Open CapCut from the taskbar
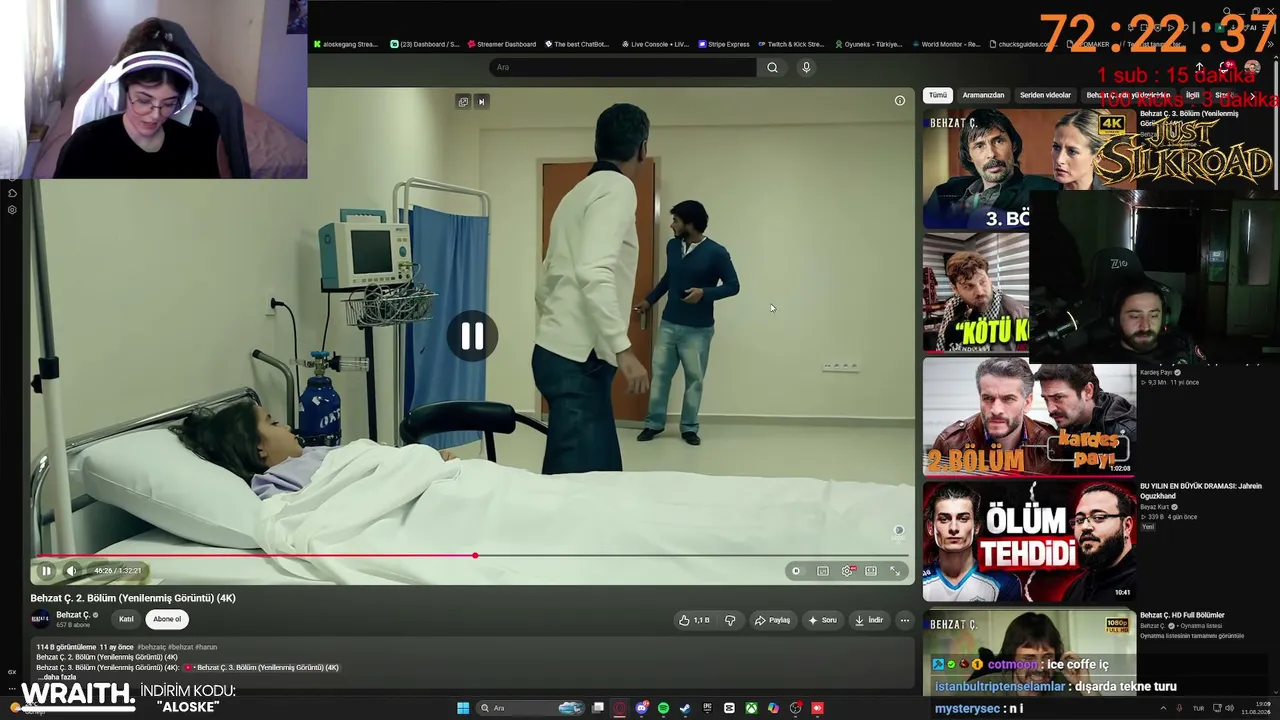This screenshot has width=1280, height=720. point(729,708)
